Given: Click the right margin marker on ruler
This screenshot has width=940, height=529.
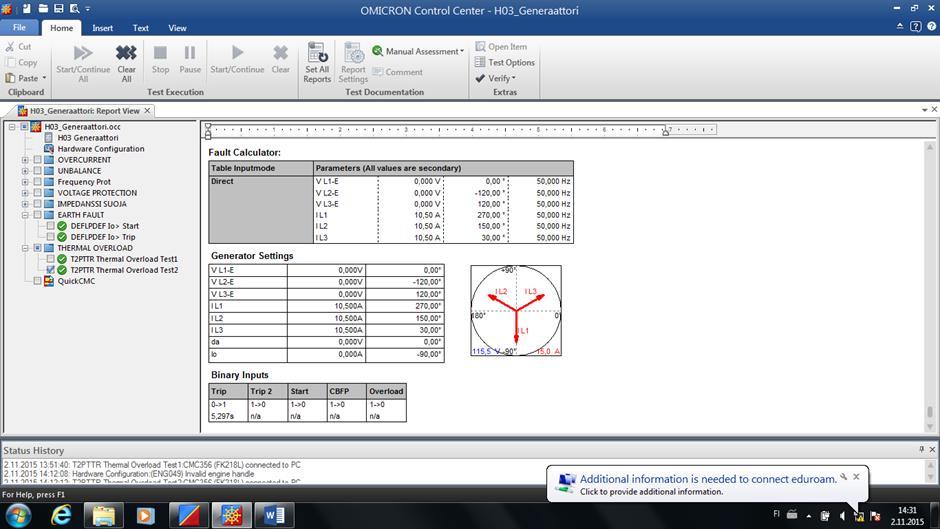Looking at the screenshot, I should point(665,132).
